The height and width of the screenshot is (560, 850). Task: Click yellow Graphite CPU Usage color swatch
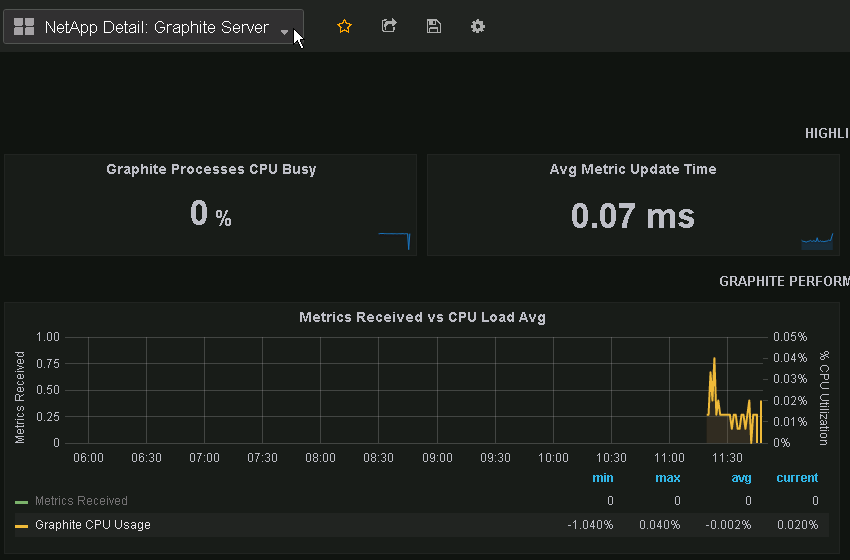(x=21, y=525)
